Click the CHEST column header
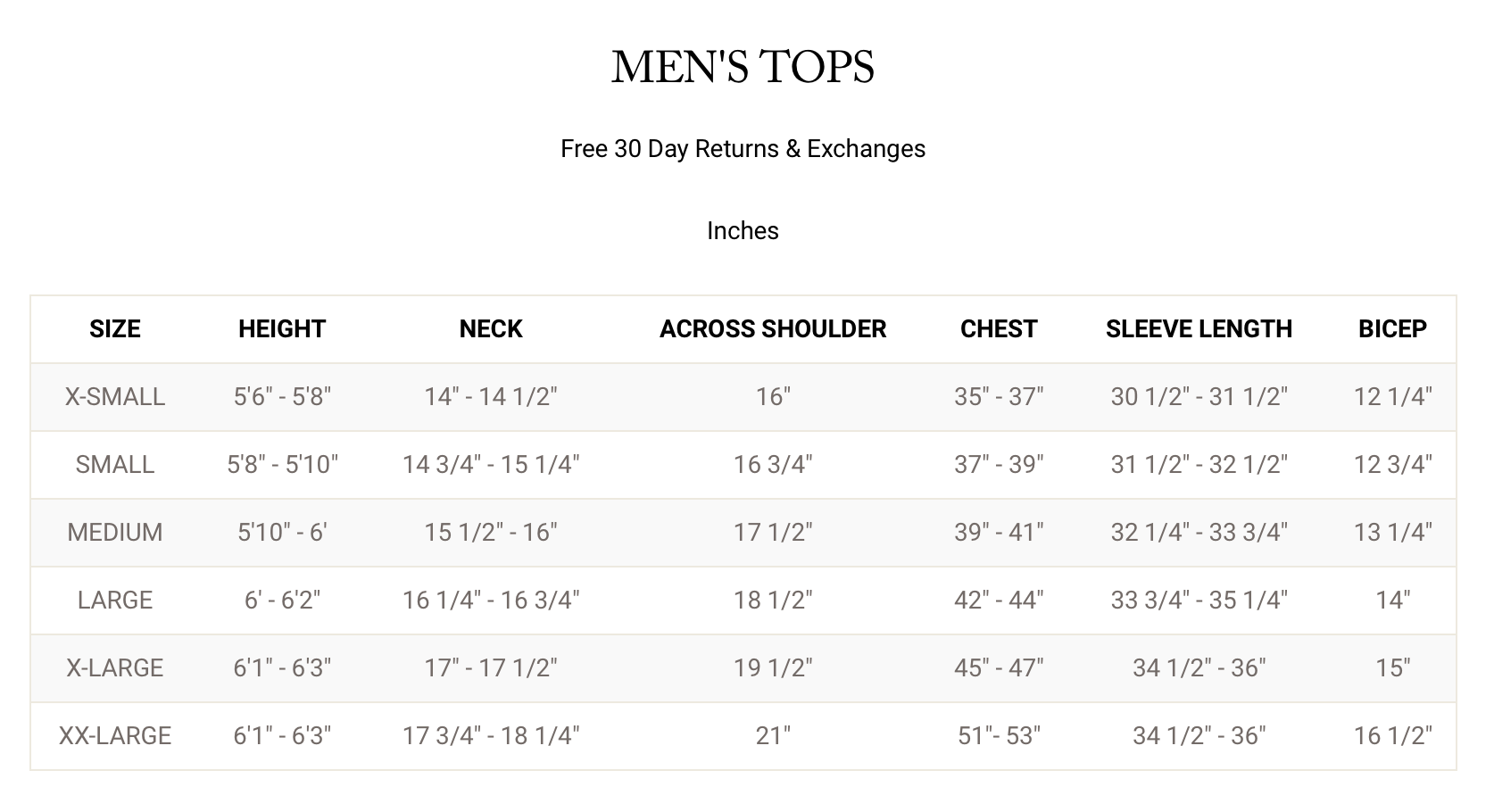This screenshot has height=812, width=1494. coord(999,329)
